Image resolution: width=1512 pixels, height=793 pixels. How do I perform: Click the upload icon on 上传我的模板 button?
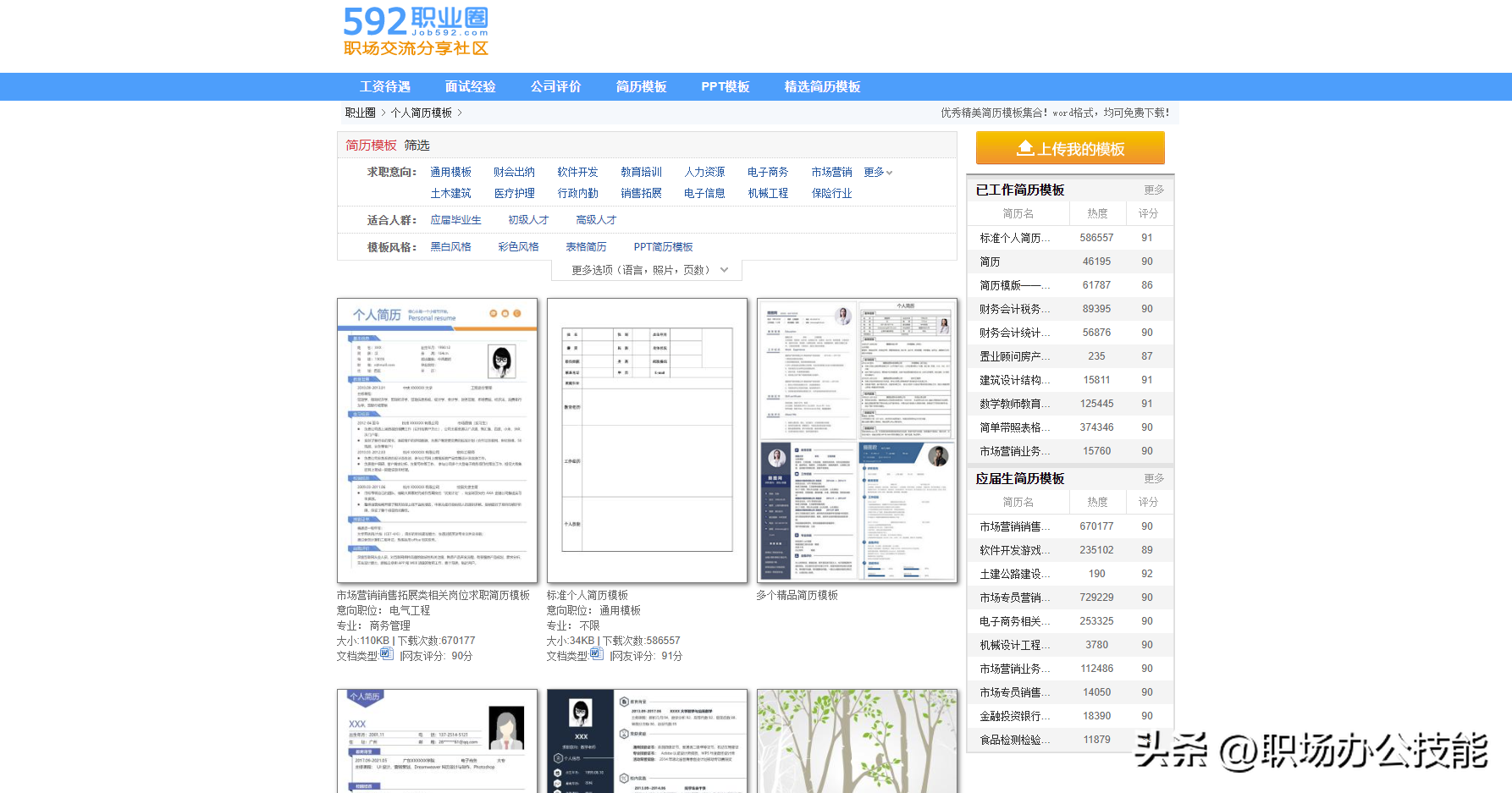coord(1024,147)
